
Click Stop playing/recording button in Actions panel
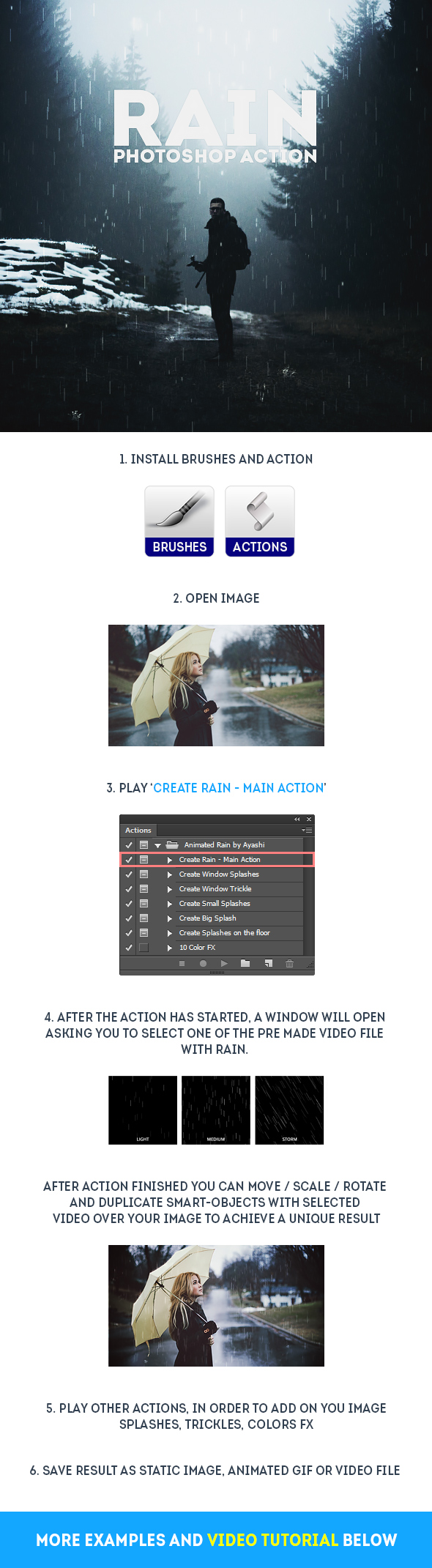pyautogui.click(x=182, y=964)
